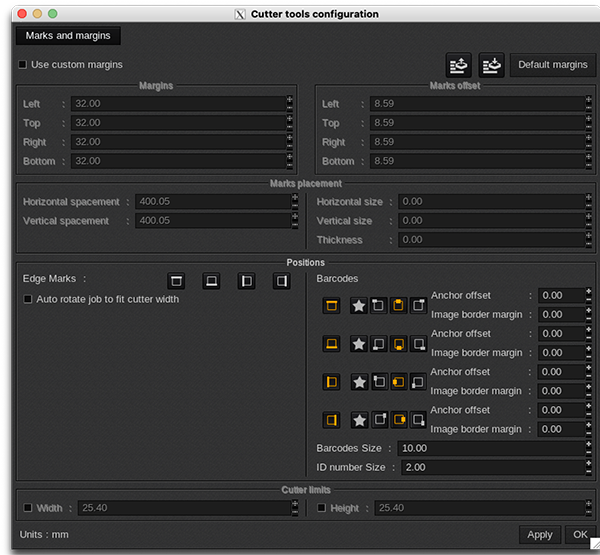Image resolution: width=600 pixels, height=555 pixels.
Task: Toggle the top-edge barcode position icon
Action: 332,305
